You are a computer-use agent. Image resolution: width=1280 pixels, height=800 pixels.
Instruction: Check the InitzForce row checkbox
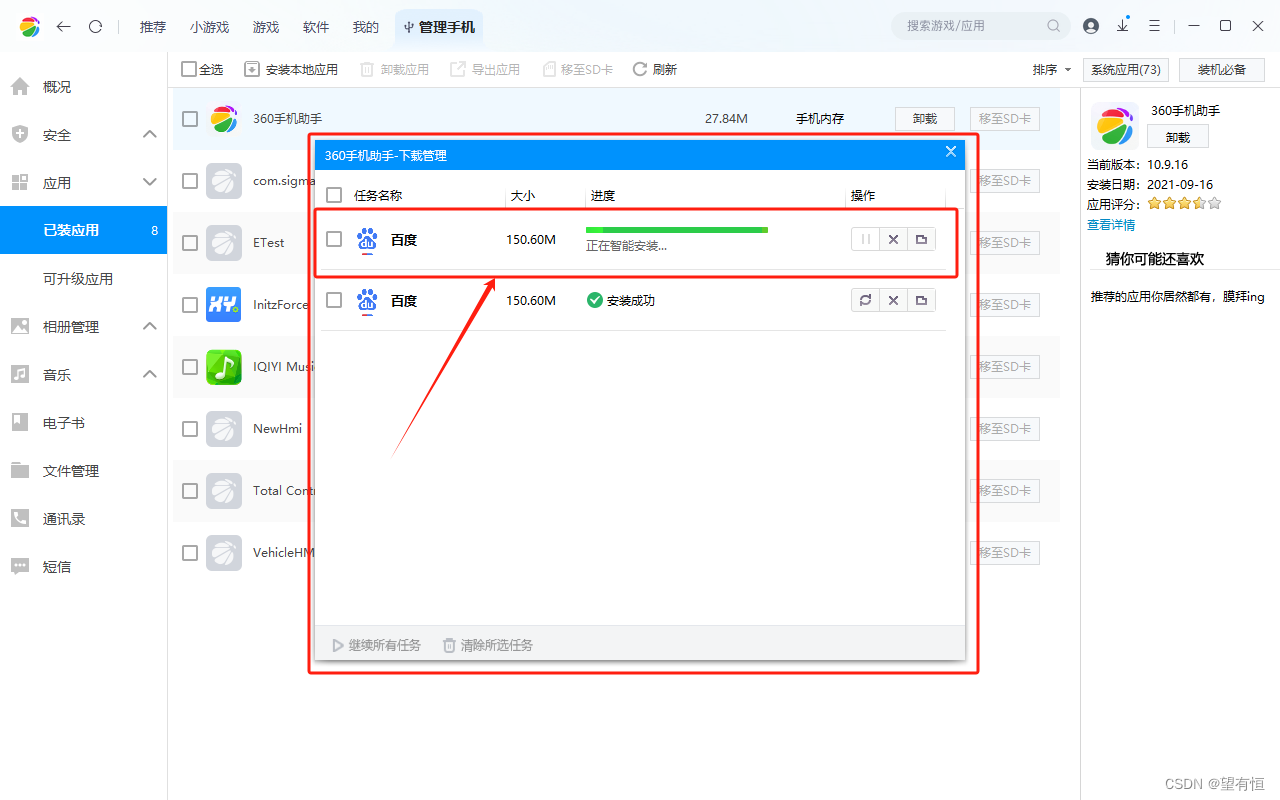tap(190, 305)
